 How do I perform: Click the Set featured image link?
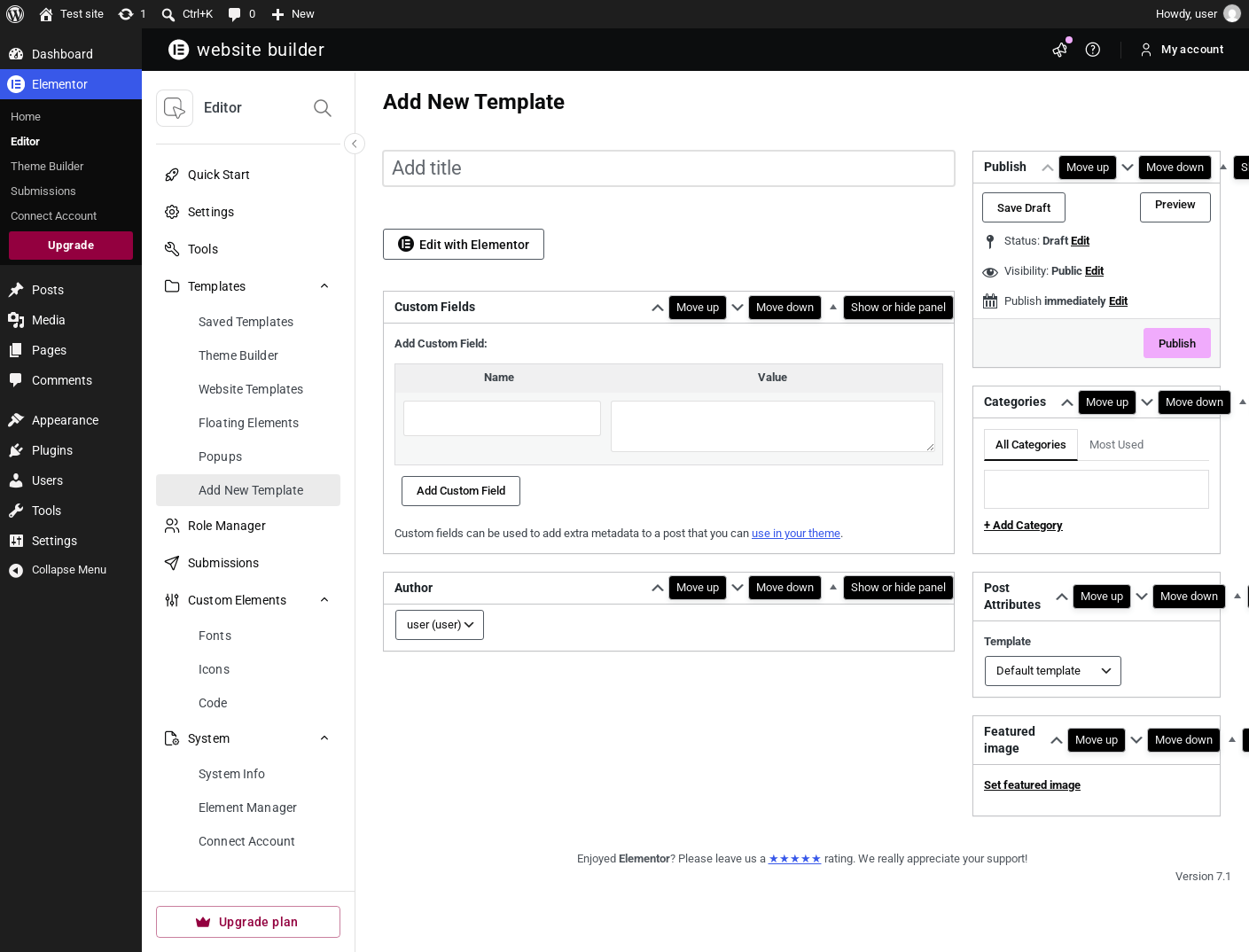(x=1032, y=785)
